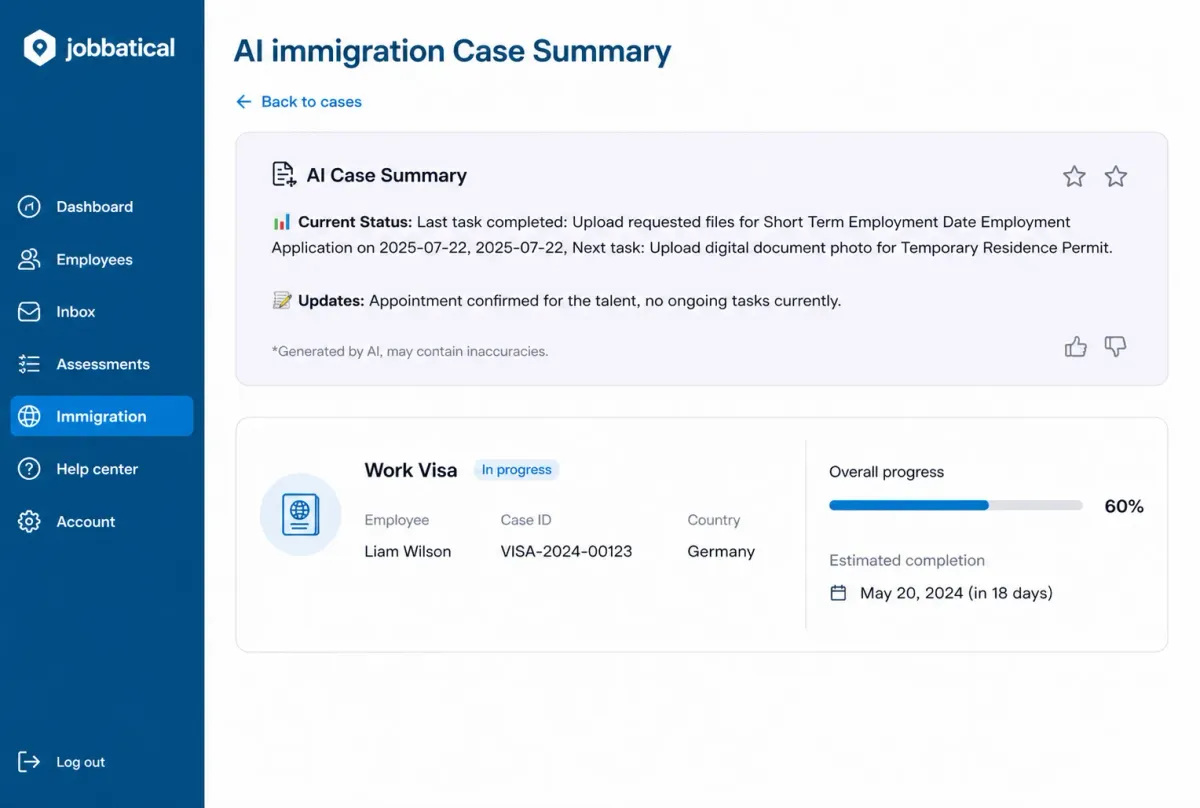Click the Current Status label
Viewport: 1200px width, 808px height.
coord(355,222)
